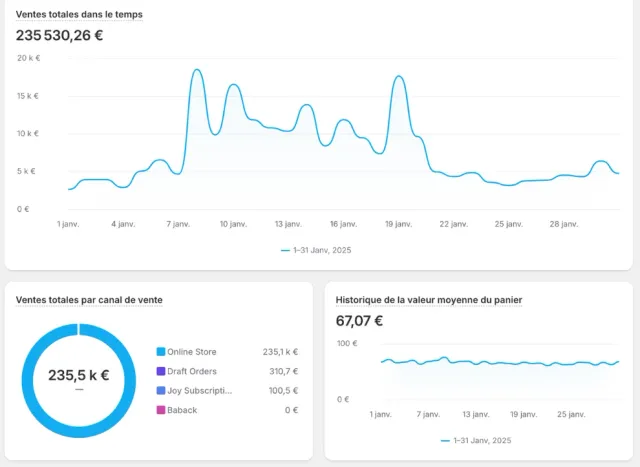
Task: Click the '28 janv.' sales axis label
Action: tap(564, 224)
